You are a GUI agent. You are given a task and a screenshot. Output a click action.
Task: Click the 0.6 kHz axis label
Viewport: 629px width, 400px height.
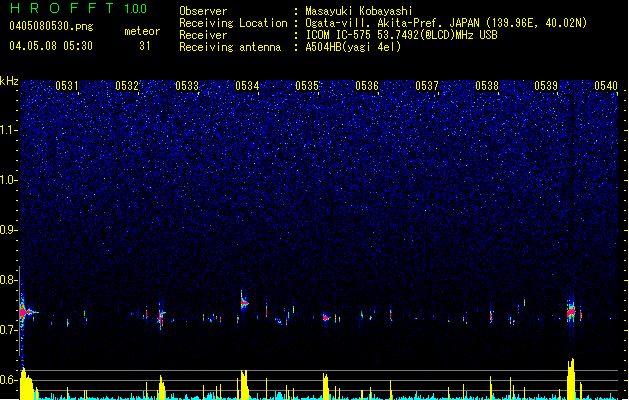point(9,380)
